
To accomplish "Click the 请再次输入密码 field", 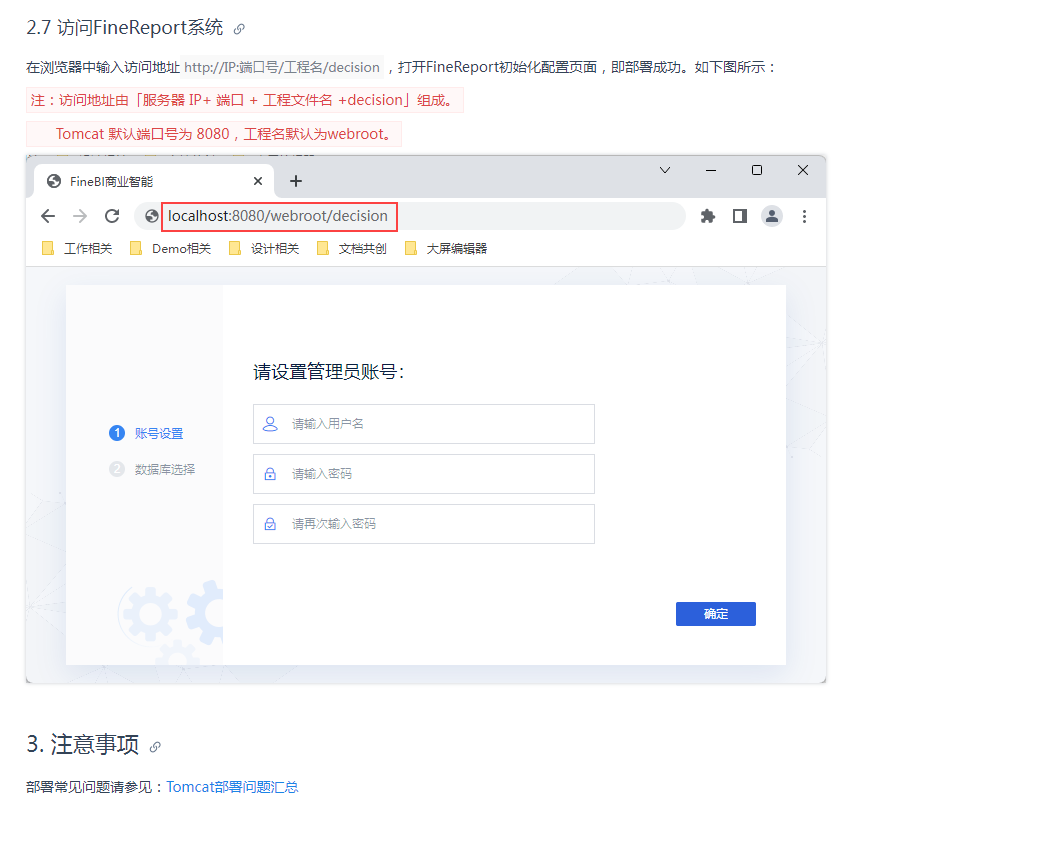I will click(x=423, y=524).
